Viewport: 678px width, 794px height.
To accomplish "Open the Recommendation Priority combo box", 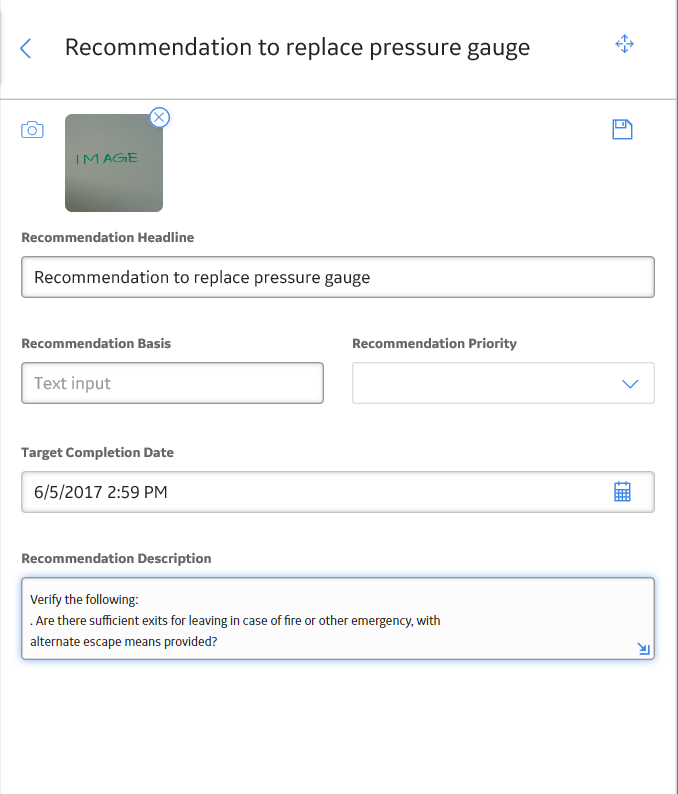I will pos(503,383).
